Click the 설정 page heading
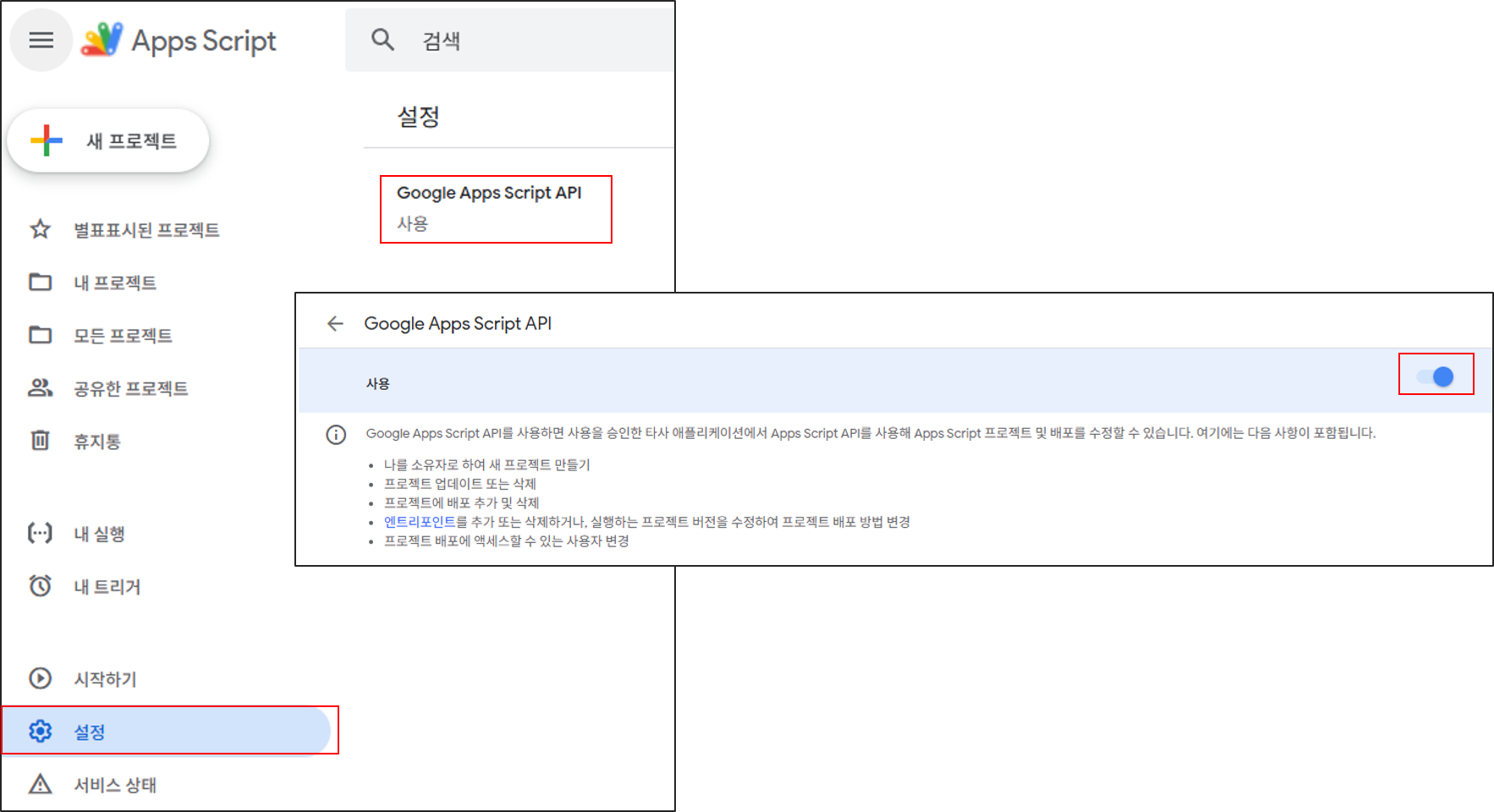Image resolution: width=1494 pixels, height=812 pixels. (x=419, y=117)
